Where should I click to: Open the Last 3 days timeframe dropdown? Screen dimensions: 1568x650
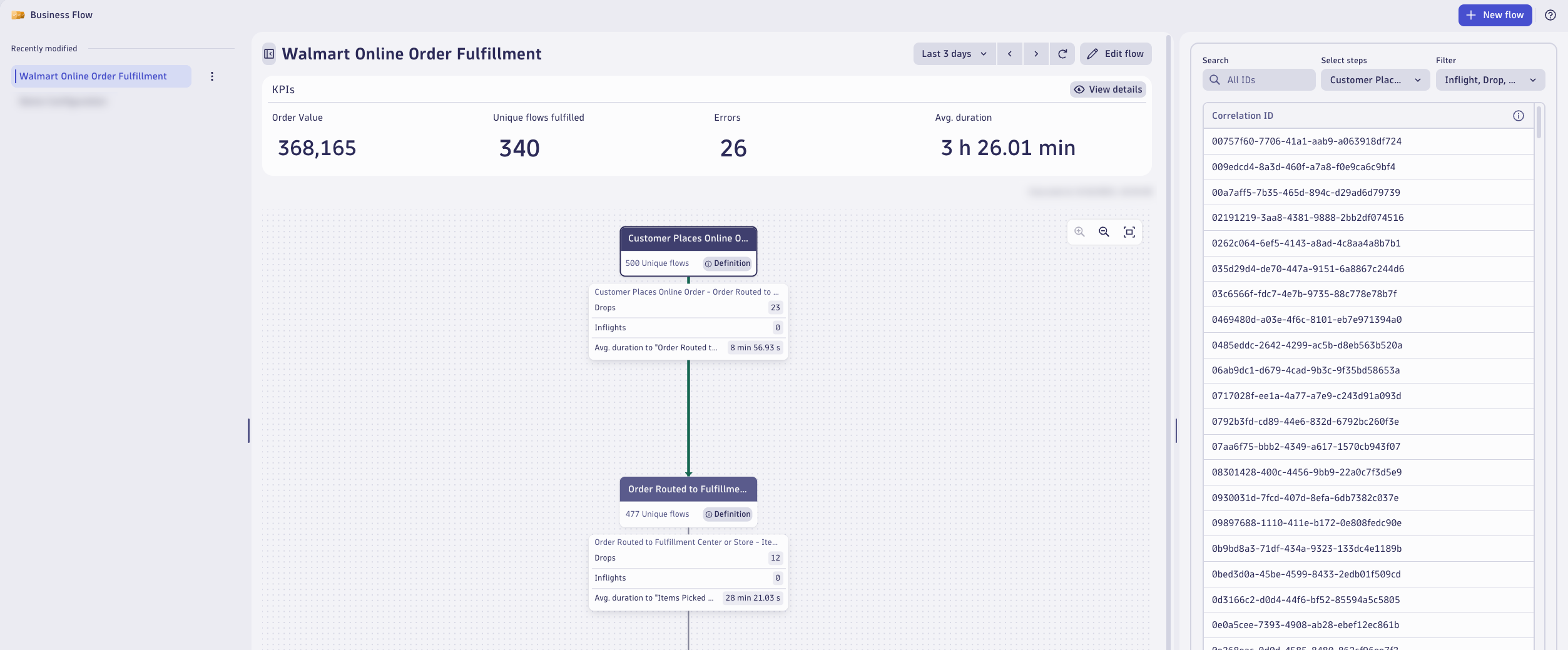(954, 54)
